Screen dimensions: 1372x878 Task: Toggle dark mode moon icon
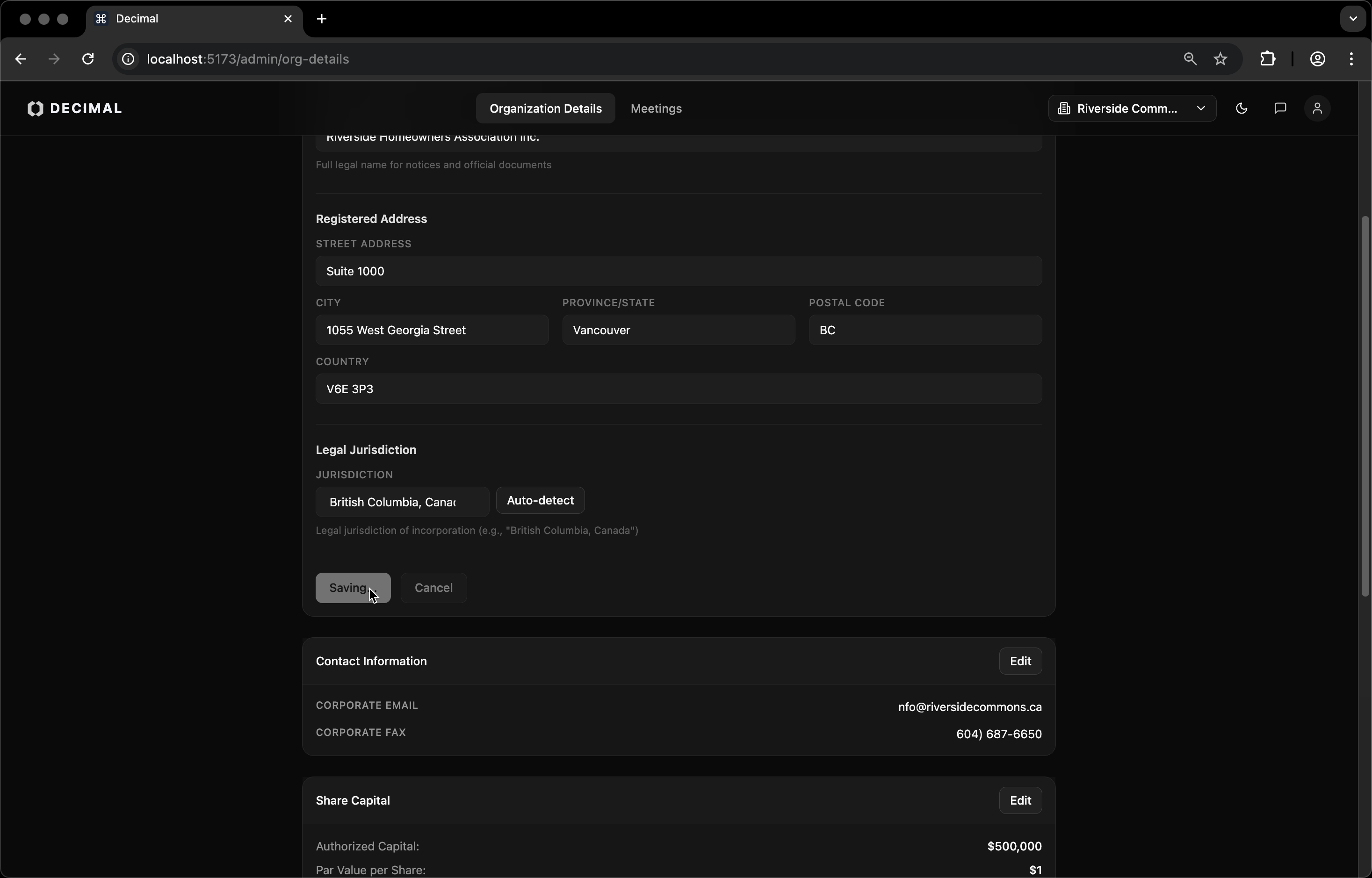click(x=1242, y=108)
